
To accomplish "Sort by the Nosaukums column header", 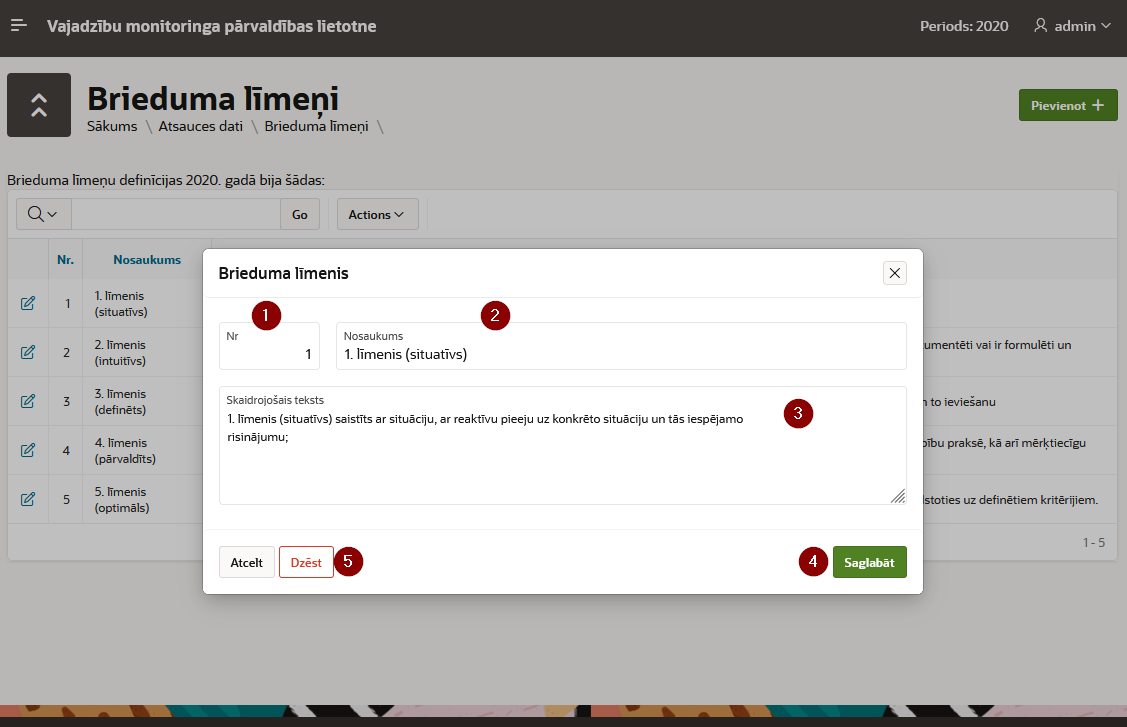I will 147,259.
